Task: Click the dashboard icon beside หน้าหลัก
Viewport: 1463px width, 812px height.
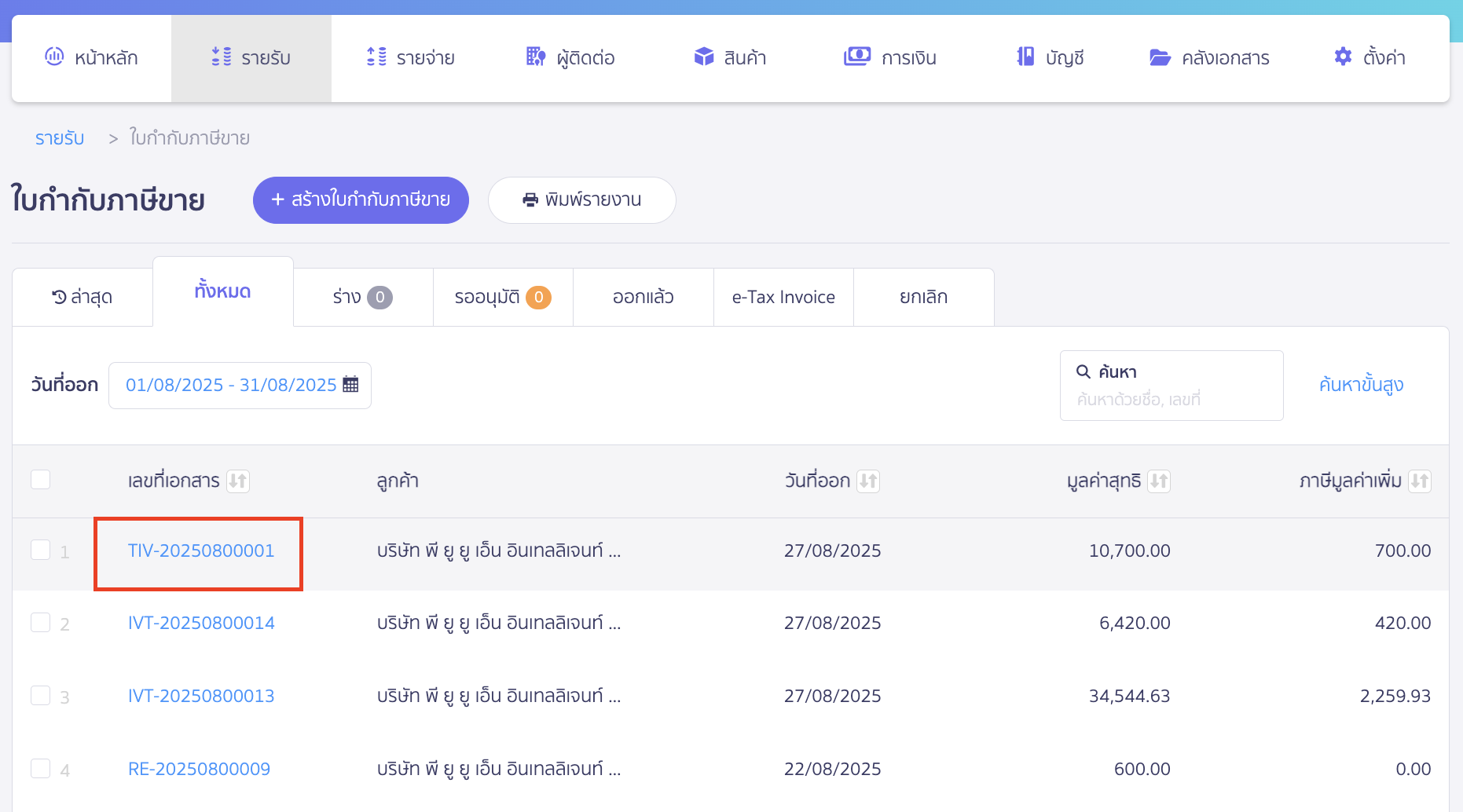Action: pos(54,57)
